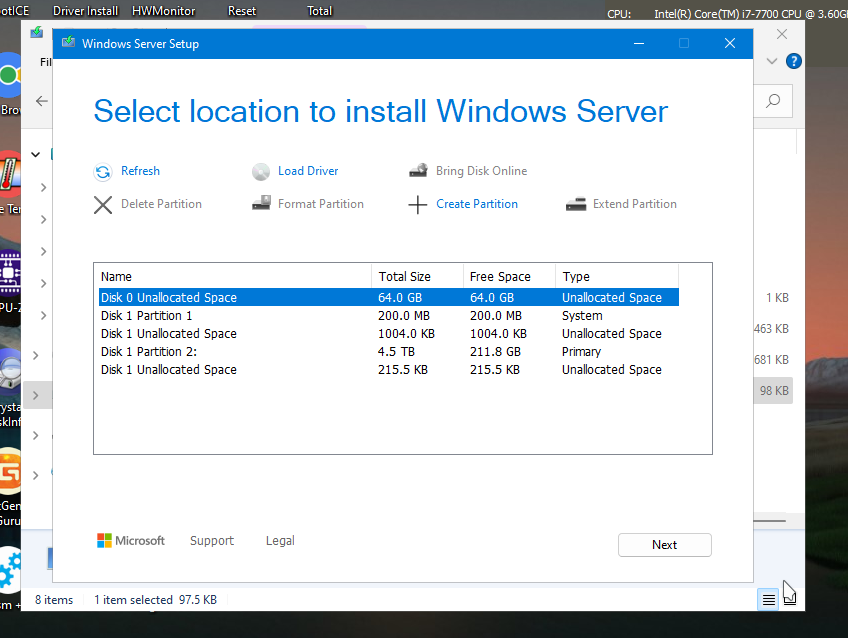Collapse the expanded tree node in the background window
Image resolution: width=848 pixels, height=638 pixels.
click(36, 155)
